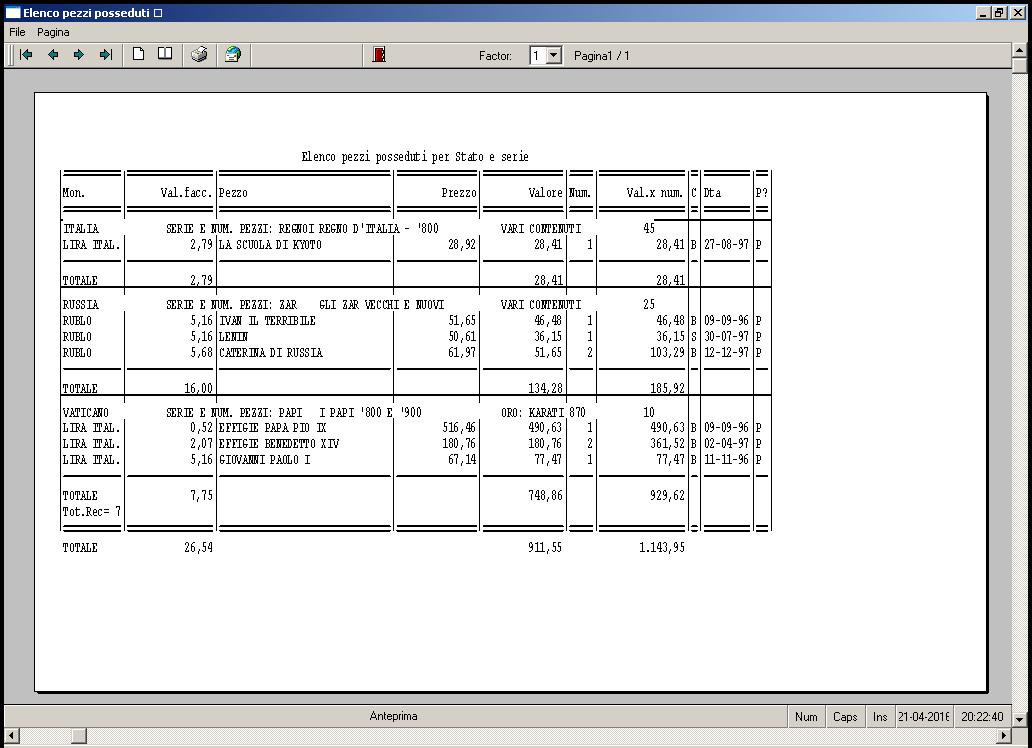
Task: Click the Russia subtotal 185,92
Action: (667, 388)
